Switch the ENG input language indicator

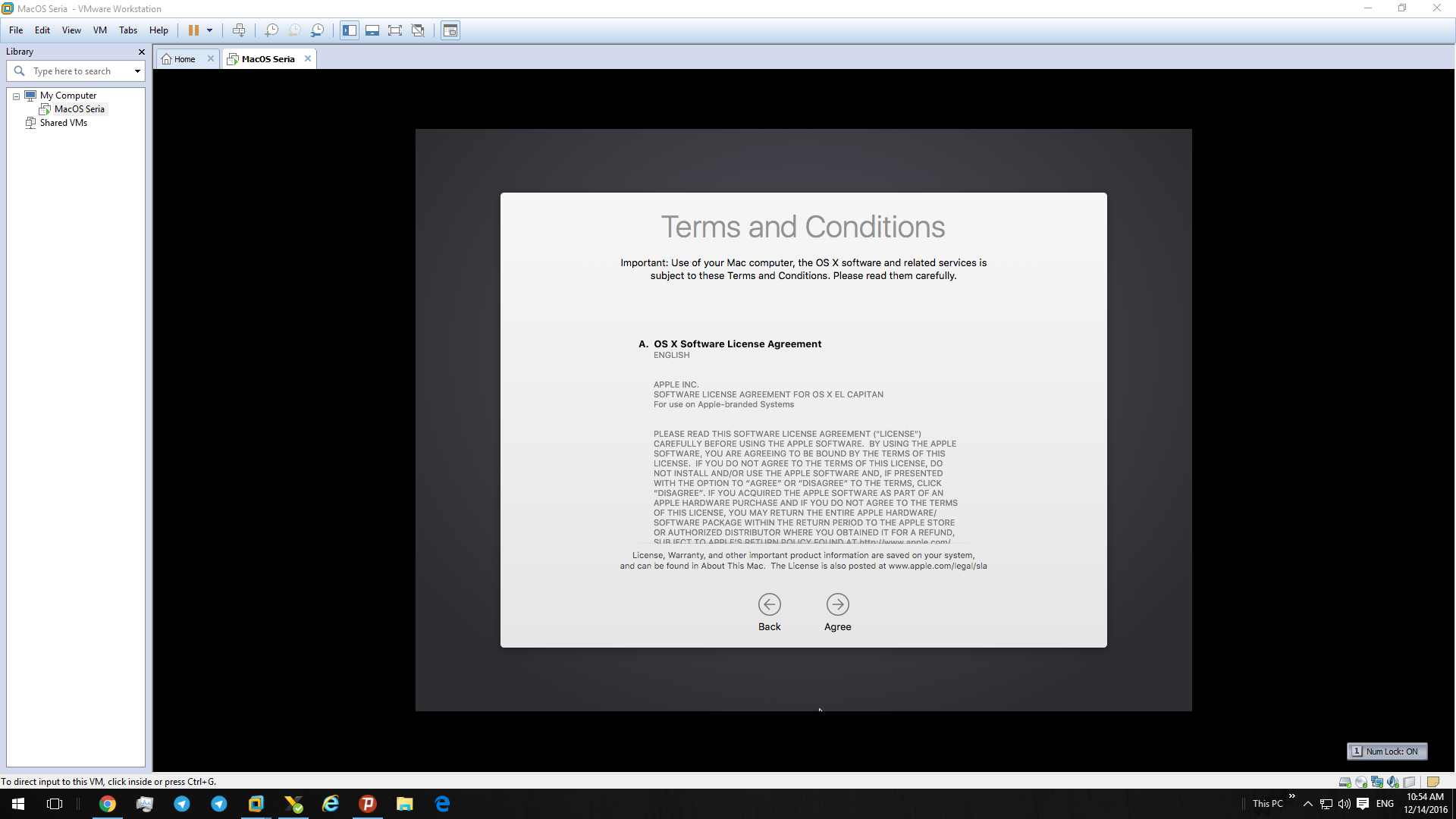(x=1385, y=804)
